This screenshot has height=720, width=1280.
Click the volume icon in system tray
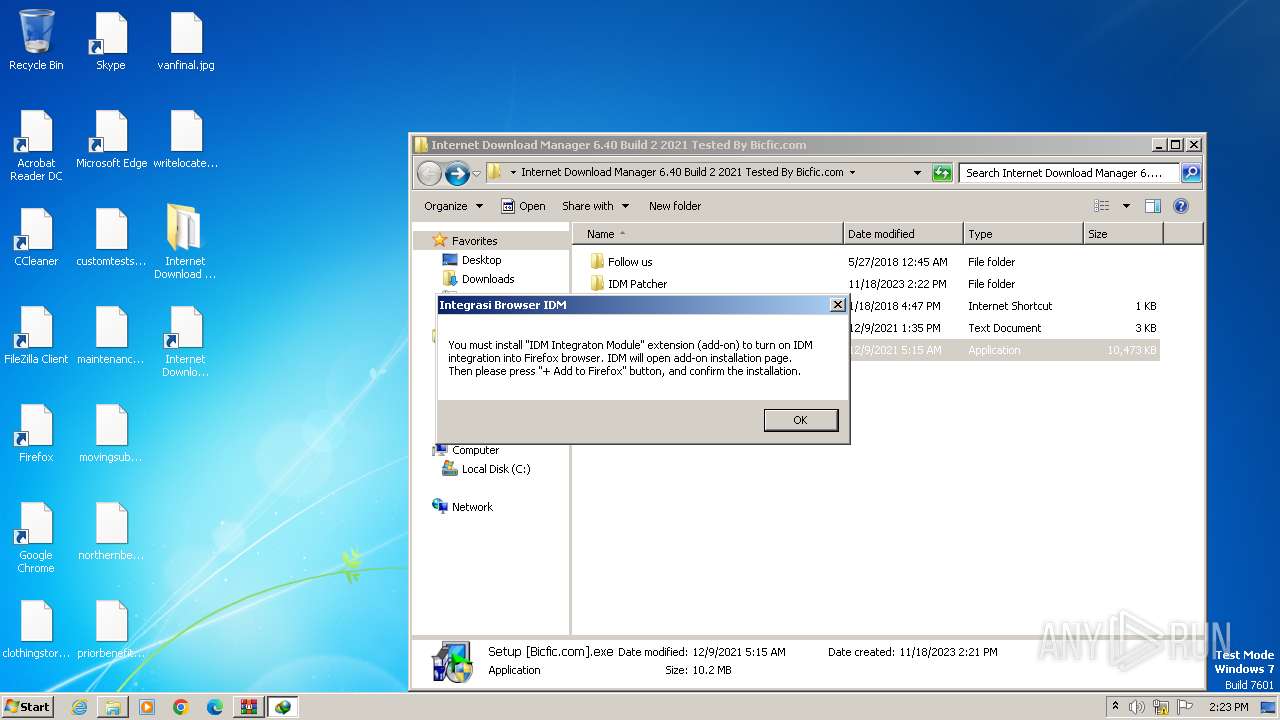[1137, 707]
